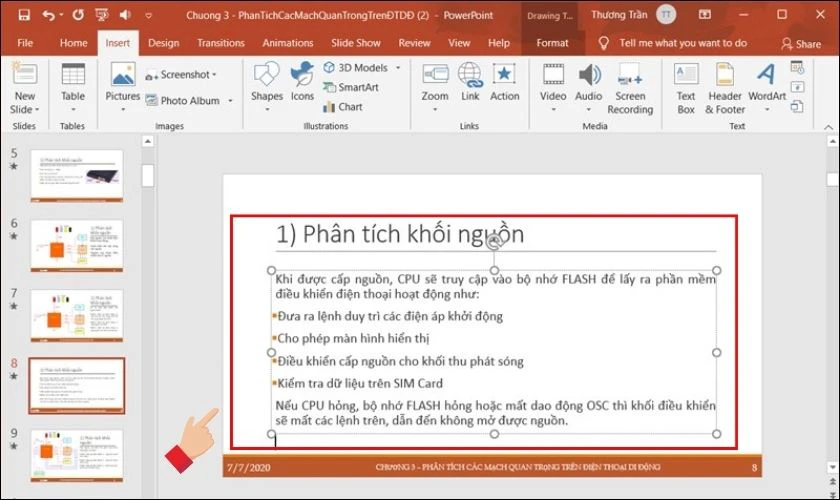Click the Action button
The width and height of the screenshot is (840, 500).
pos(505,81)
